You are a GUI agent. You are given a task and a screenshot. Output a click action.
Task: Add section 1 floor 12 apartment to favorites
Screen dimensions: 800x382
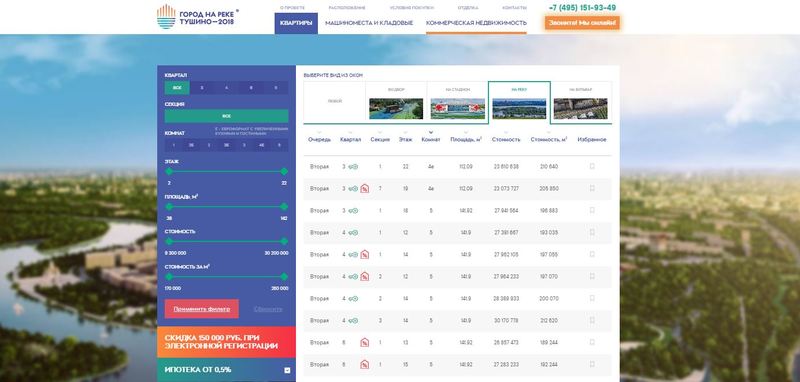click(592, 232)
